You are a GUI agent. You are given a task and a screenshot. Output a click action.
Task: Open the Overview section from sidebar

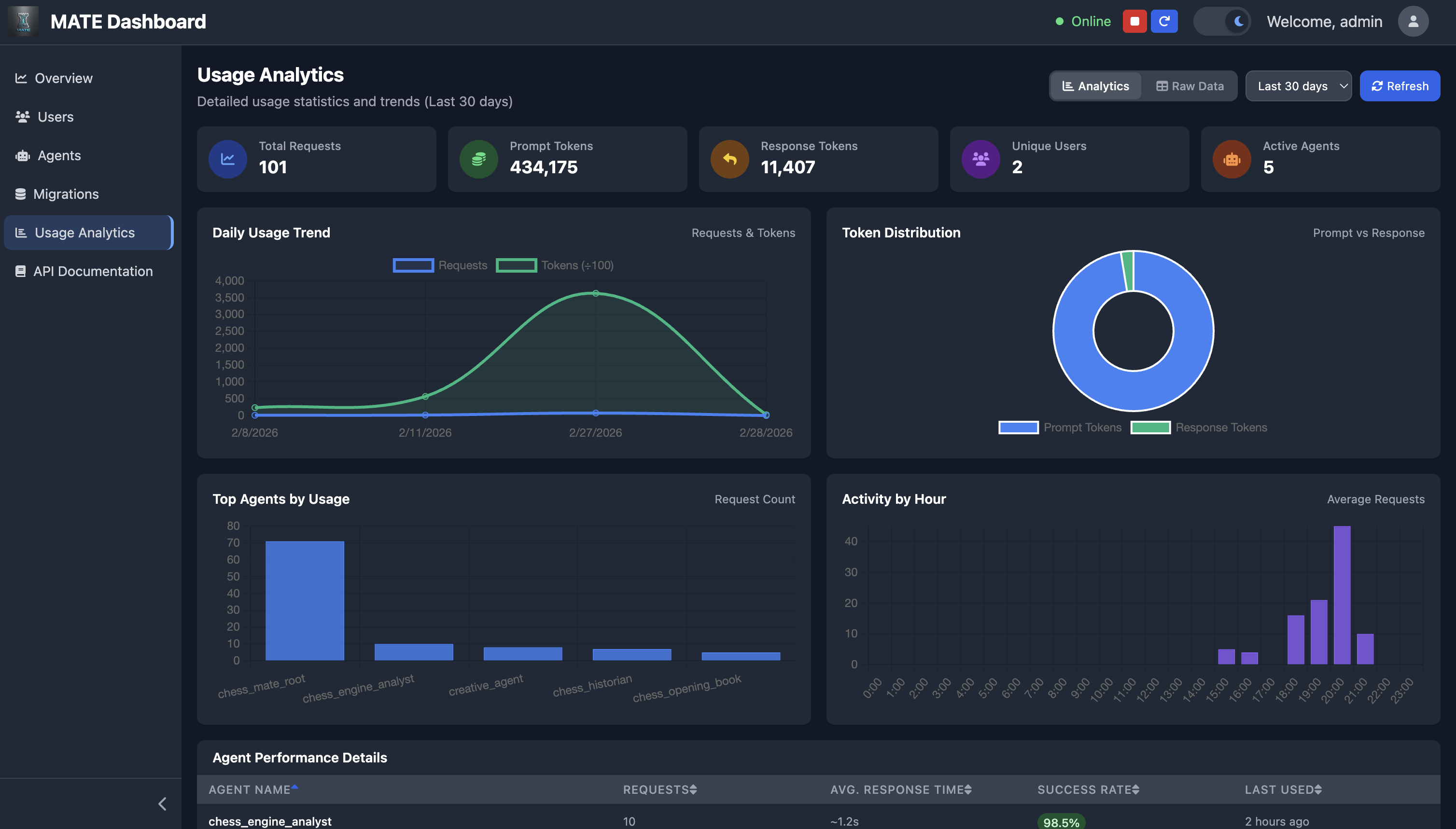[x=63, y=78]
